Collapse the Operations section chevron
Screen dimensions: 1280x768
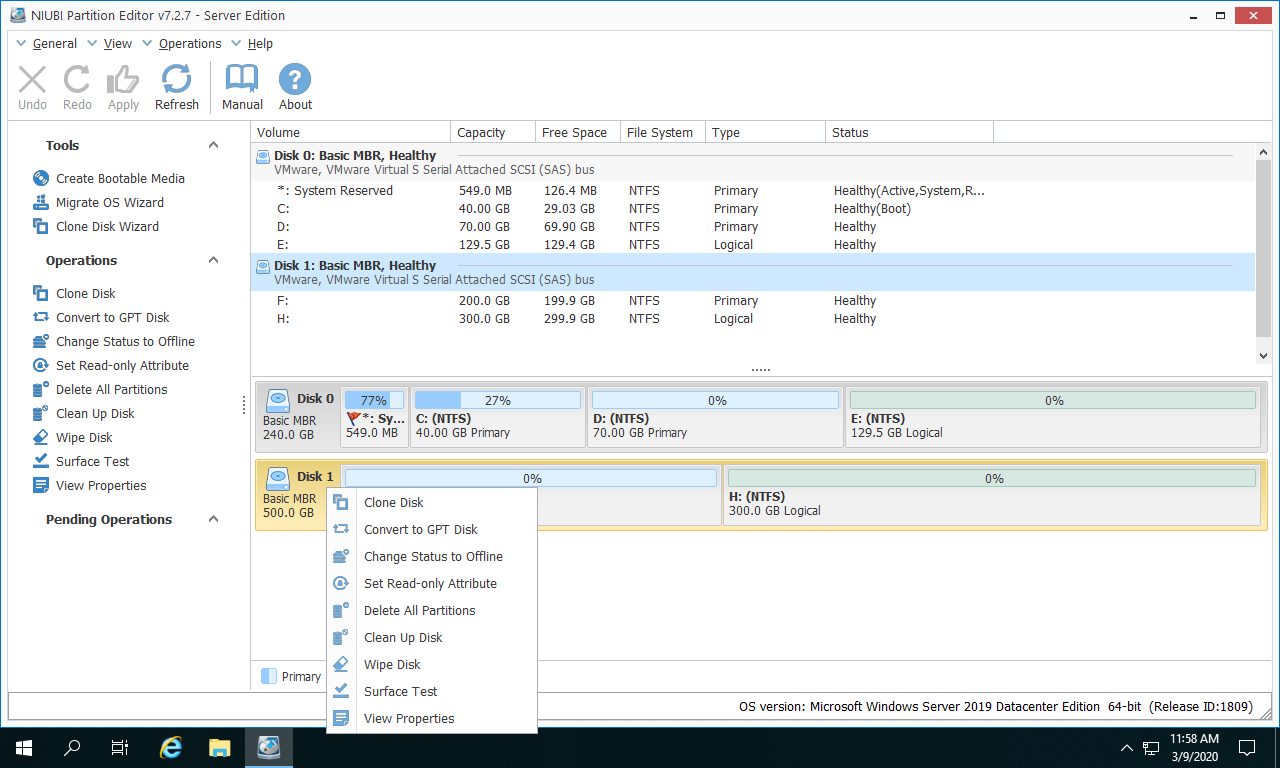pyautogui.click(x=213, y=260)
